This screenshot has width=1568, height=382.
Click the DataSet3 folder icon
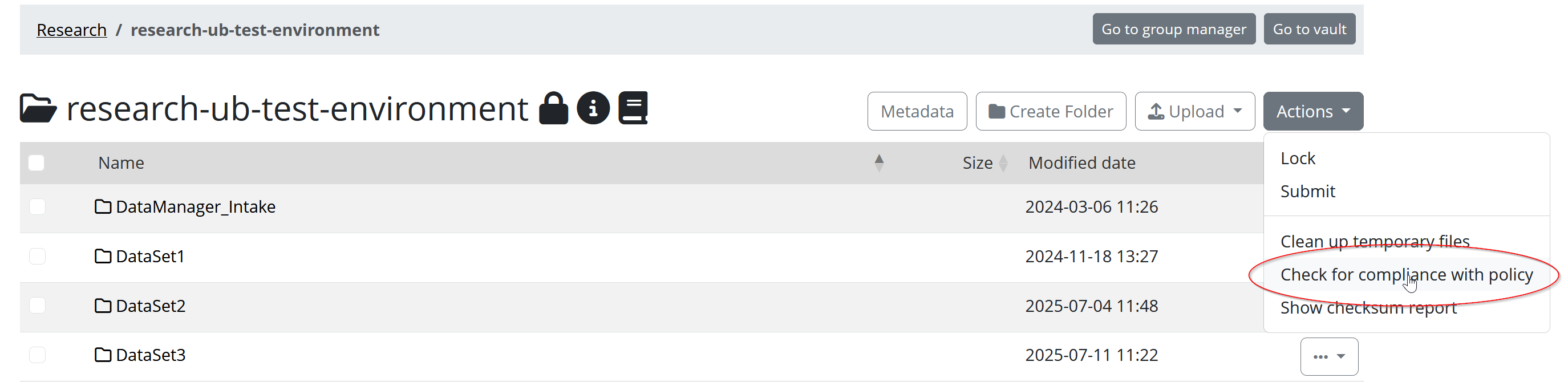[x=103, y=355]
